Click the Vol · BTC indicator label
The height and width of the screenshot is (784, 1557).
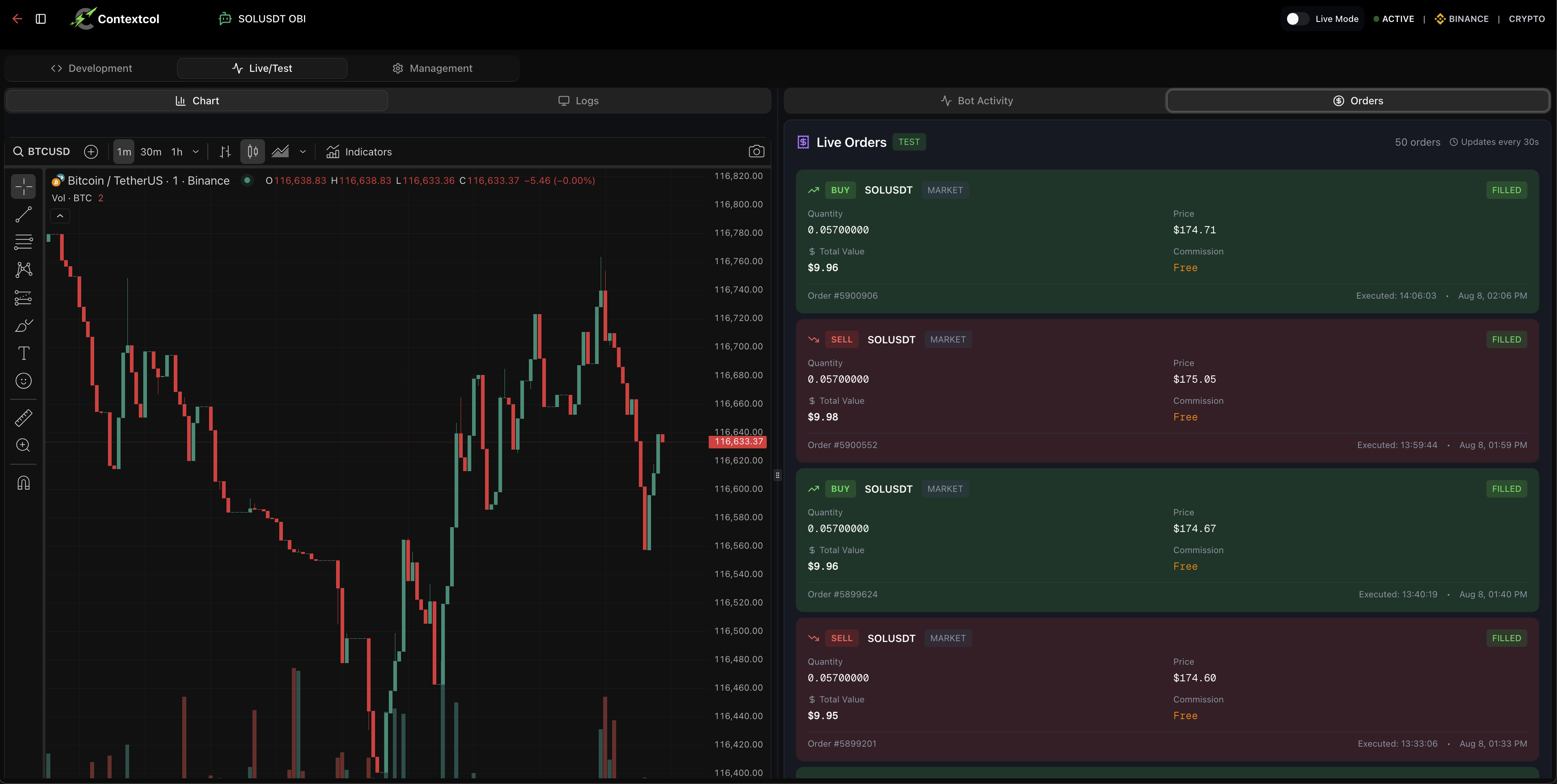[x=72, y=198]
